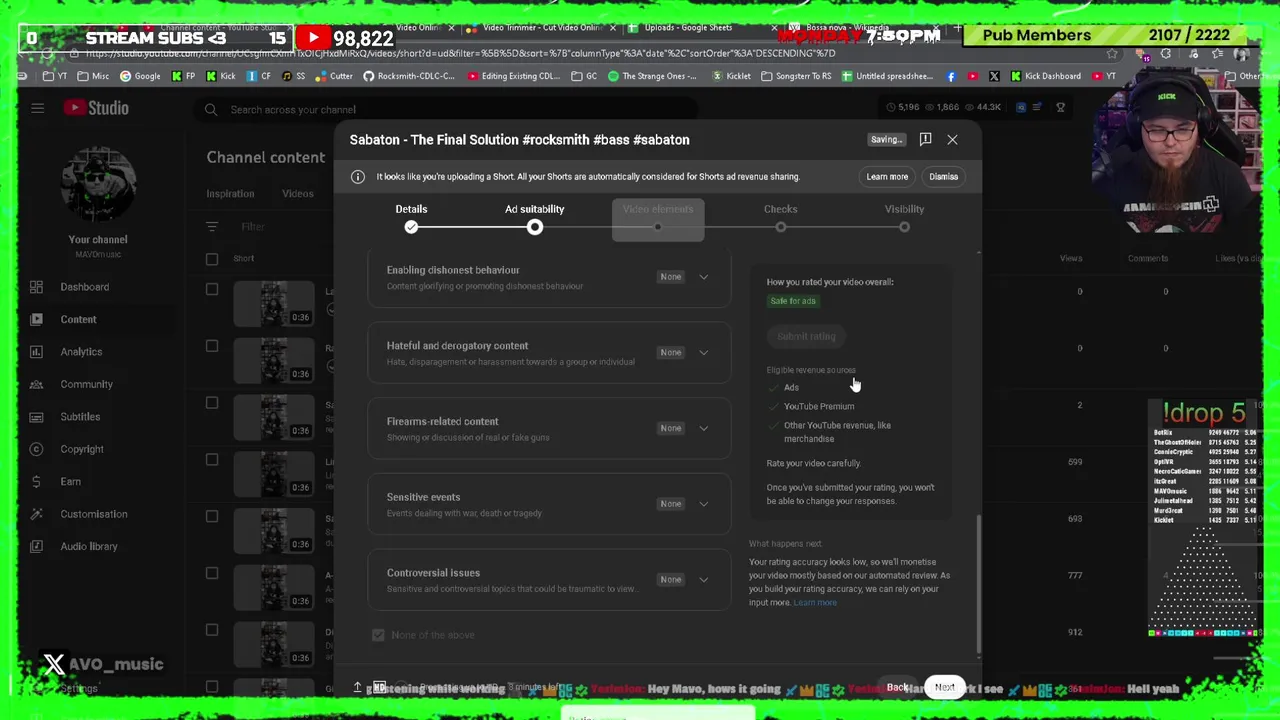Viewport: 1280px width, 720px height.
Task: Expand Enabling dishonest behaviour section chevron
Action: (x=703, y=277)
